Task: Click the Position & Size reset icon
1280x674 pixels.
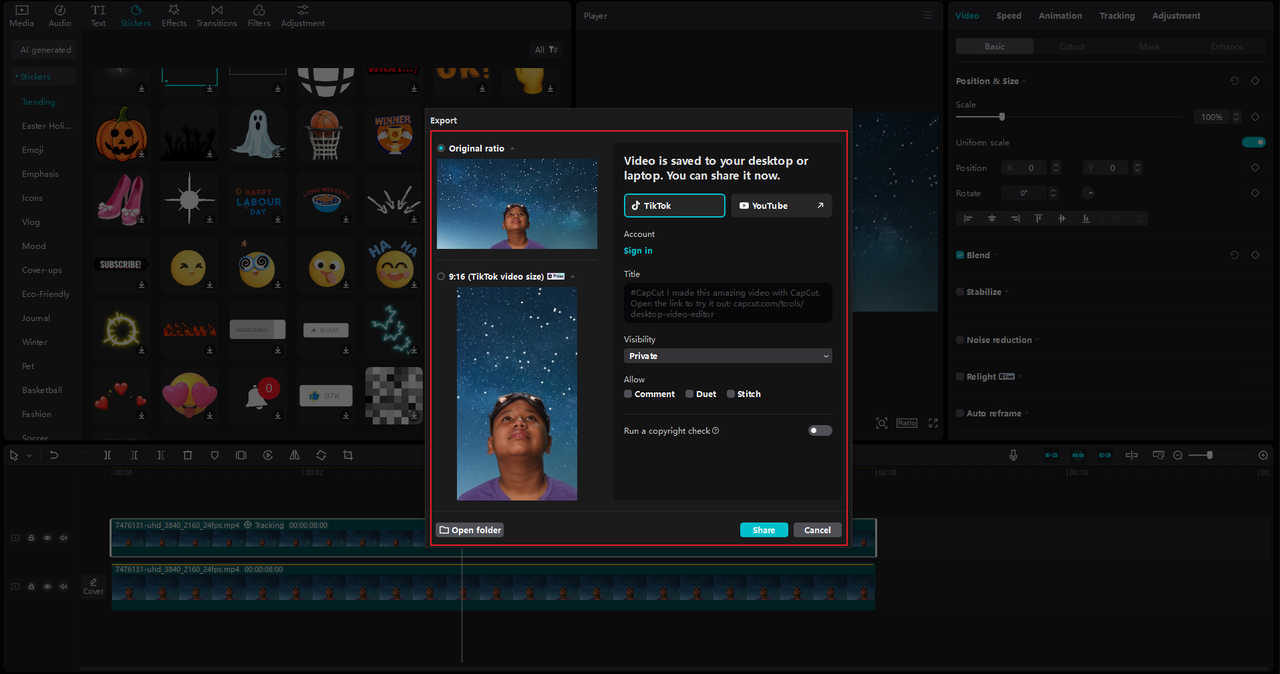Action: (x=1234, y=81)
